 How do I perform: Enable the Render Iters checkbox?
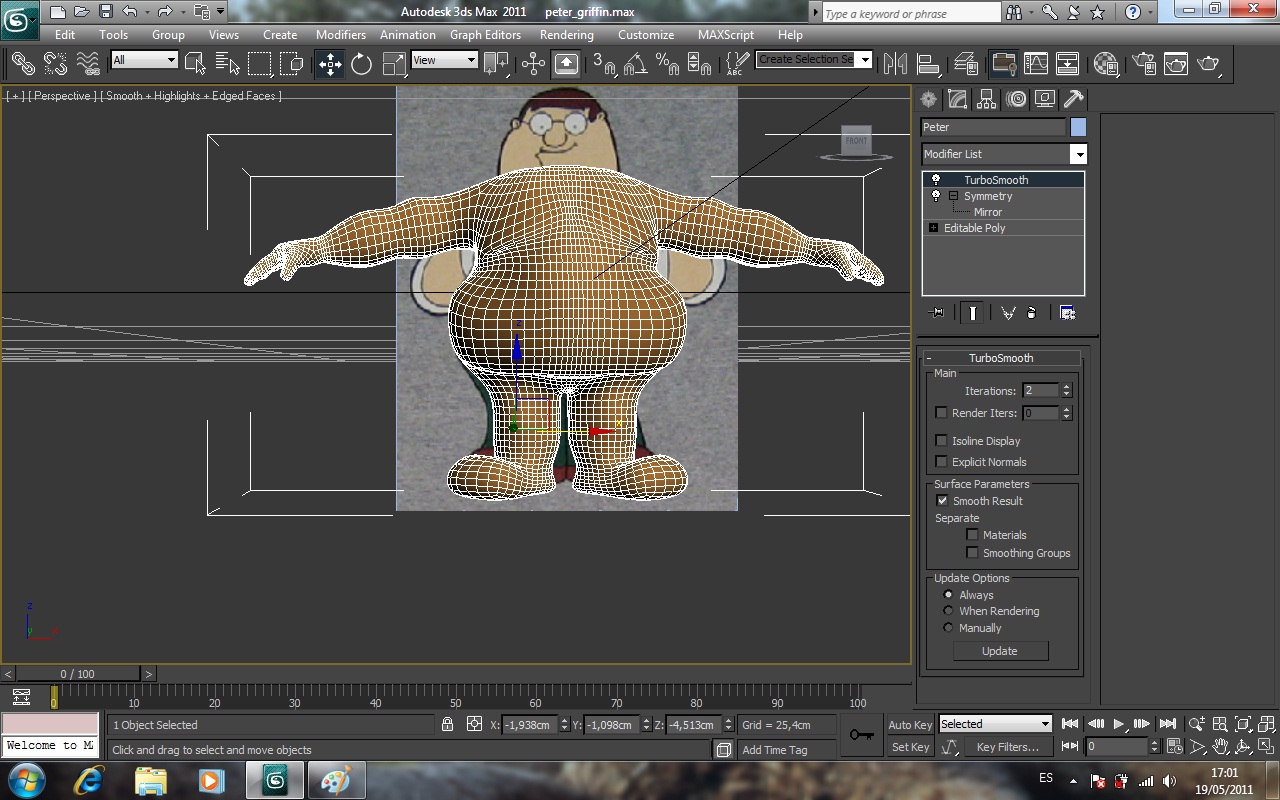pyautogui.click(x=941, y=413)
